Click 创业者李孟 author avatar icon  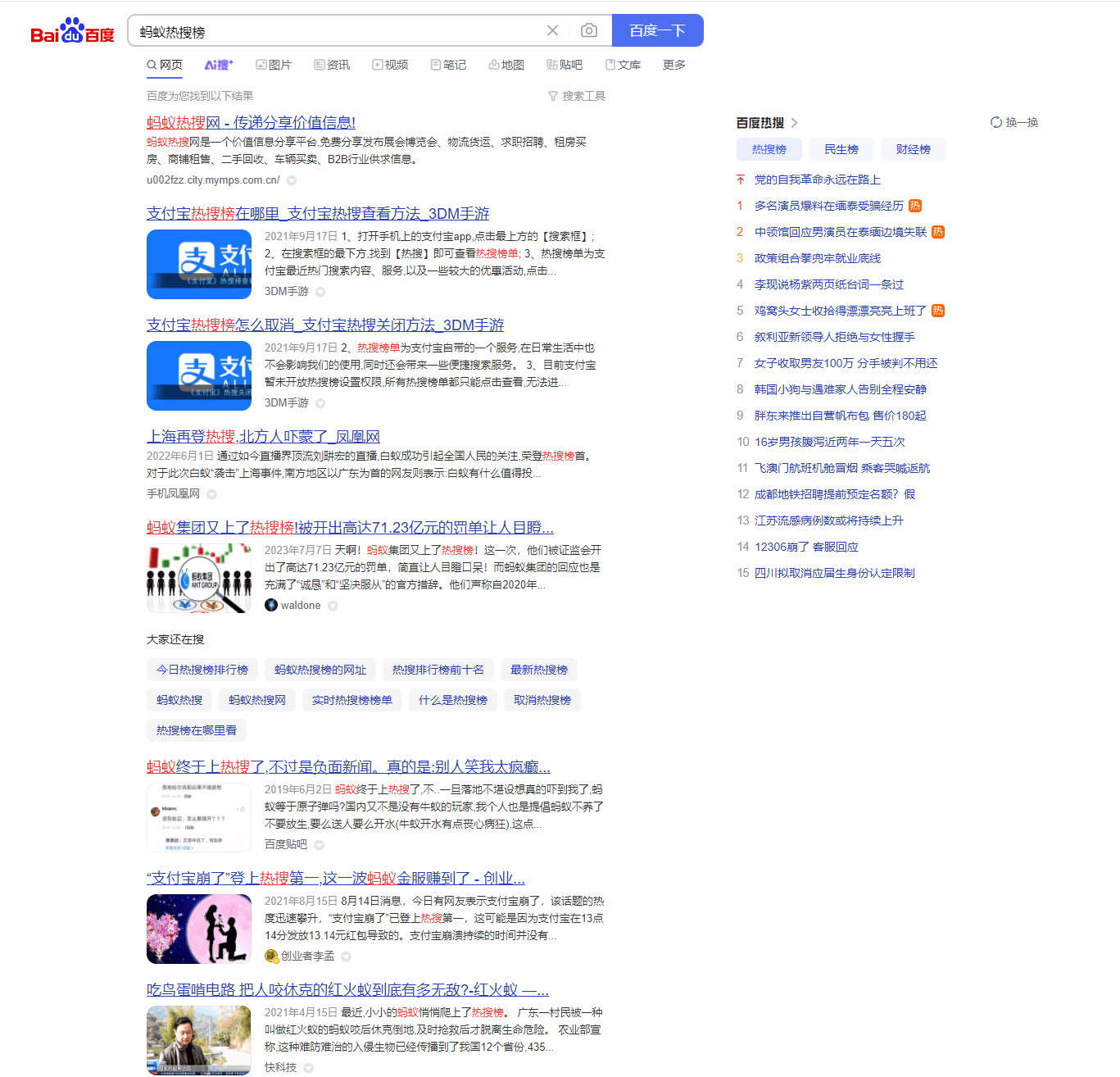(x=271, y=956)
